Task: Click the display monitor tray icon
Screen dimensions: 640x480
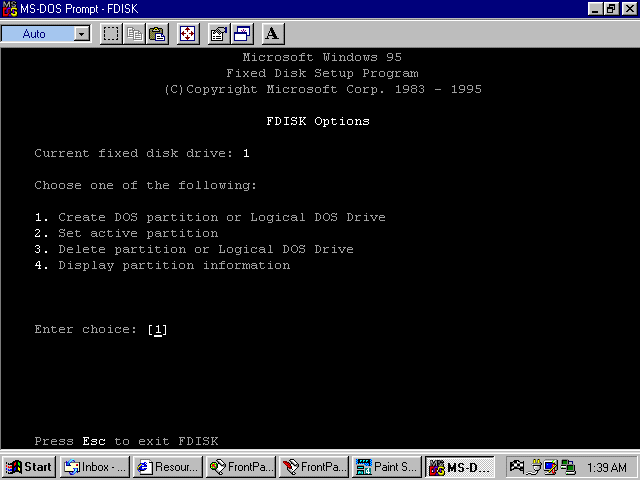Action: tap(551, 467)
